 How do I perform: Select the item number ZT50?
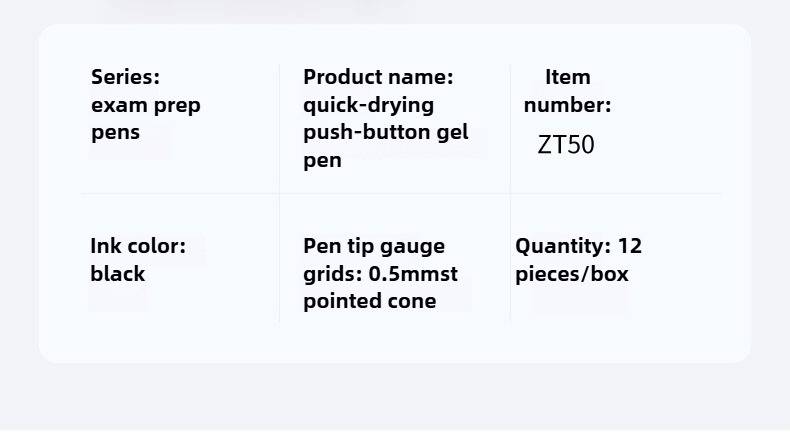click(x=566, y=145)
